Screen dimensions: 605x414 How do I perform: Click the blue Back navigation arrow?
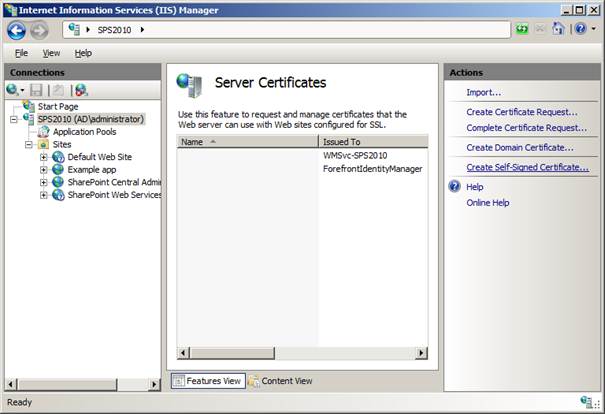17,30
